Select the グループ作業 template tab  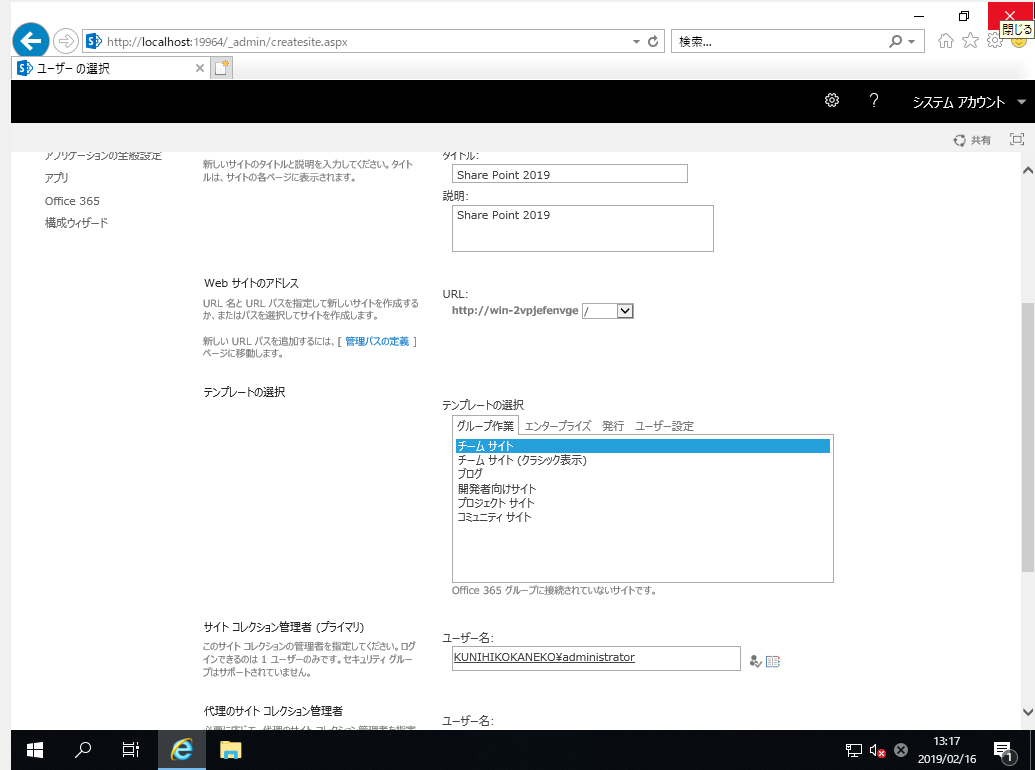click(485, 426)
